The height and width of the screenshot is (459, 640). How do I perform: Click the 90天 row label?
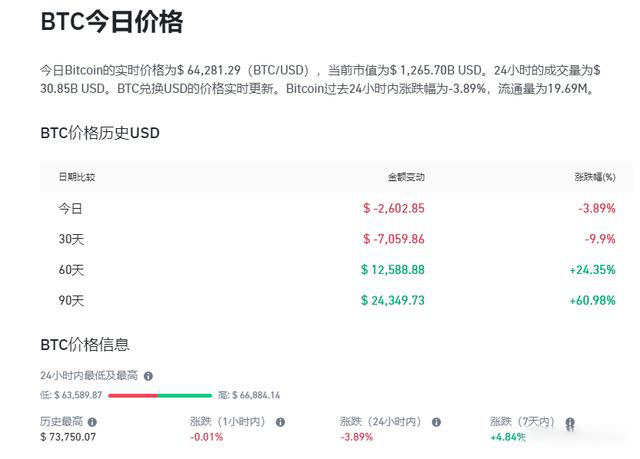point(71,301)
